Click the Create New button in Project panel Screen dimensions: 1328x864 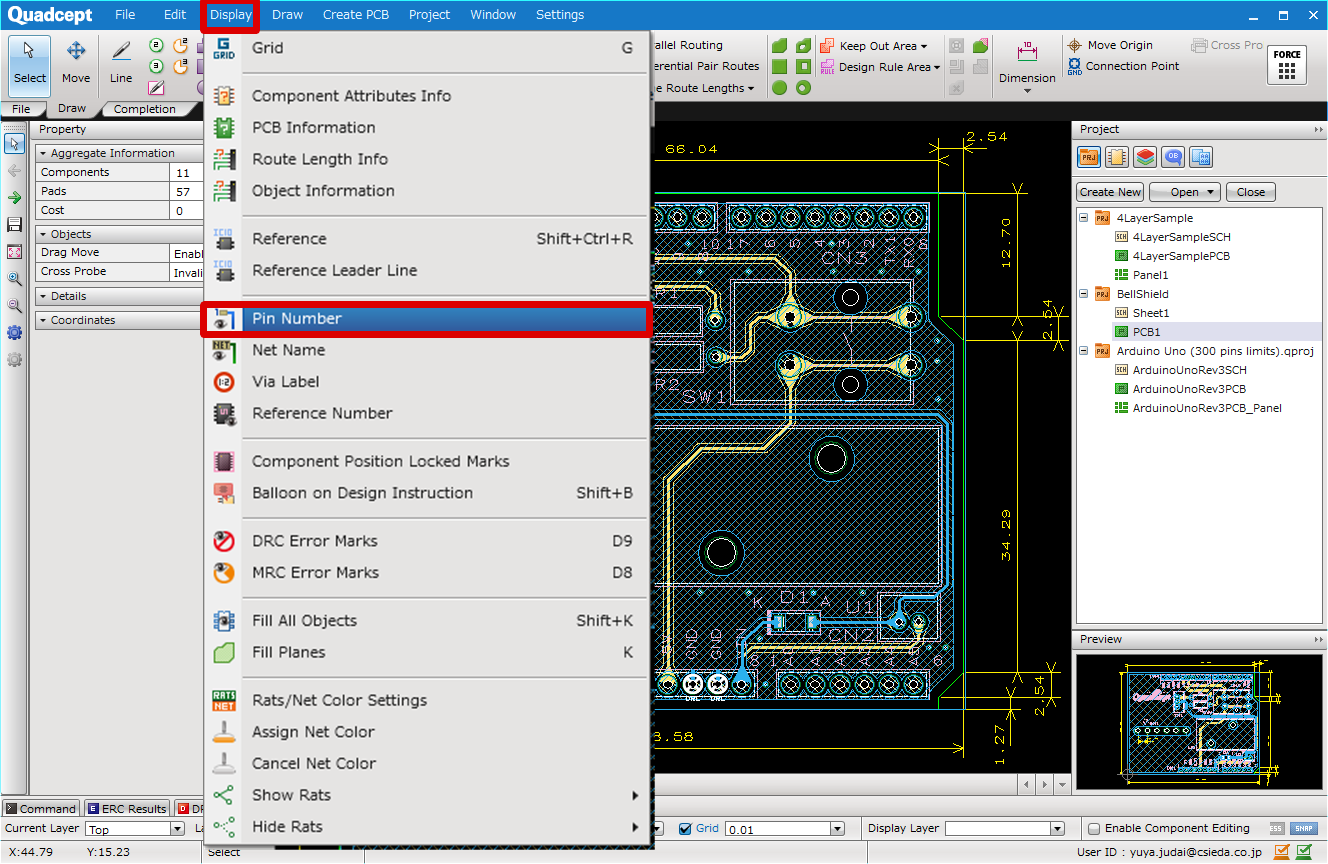point(1109,191)
